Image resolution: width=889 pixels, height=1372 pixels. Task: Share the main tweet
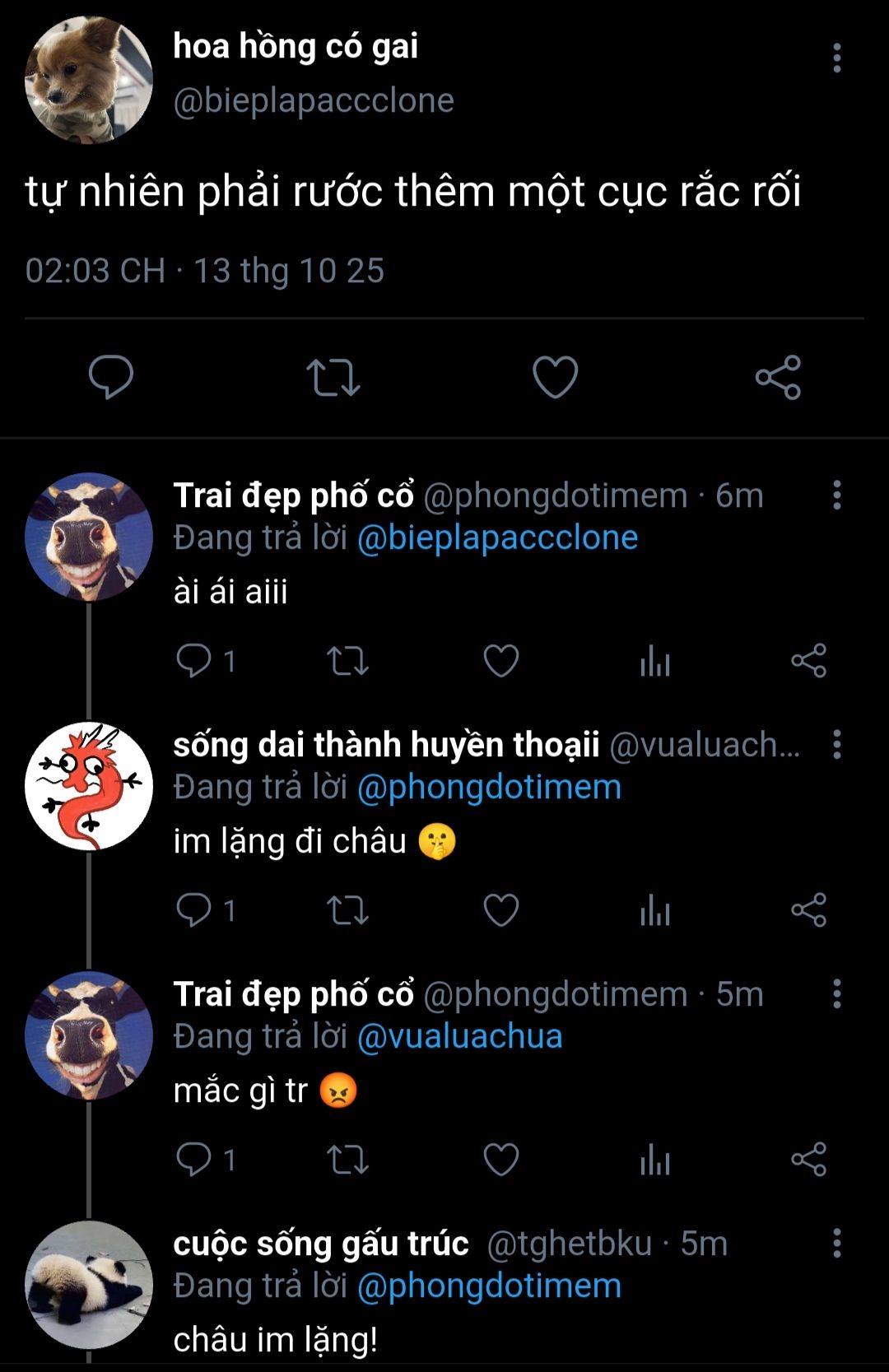[x=778, y=378]
